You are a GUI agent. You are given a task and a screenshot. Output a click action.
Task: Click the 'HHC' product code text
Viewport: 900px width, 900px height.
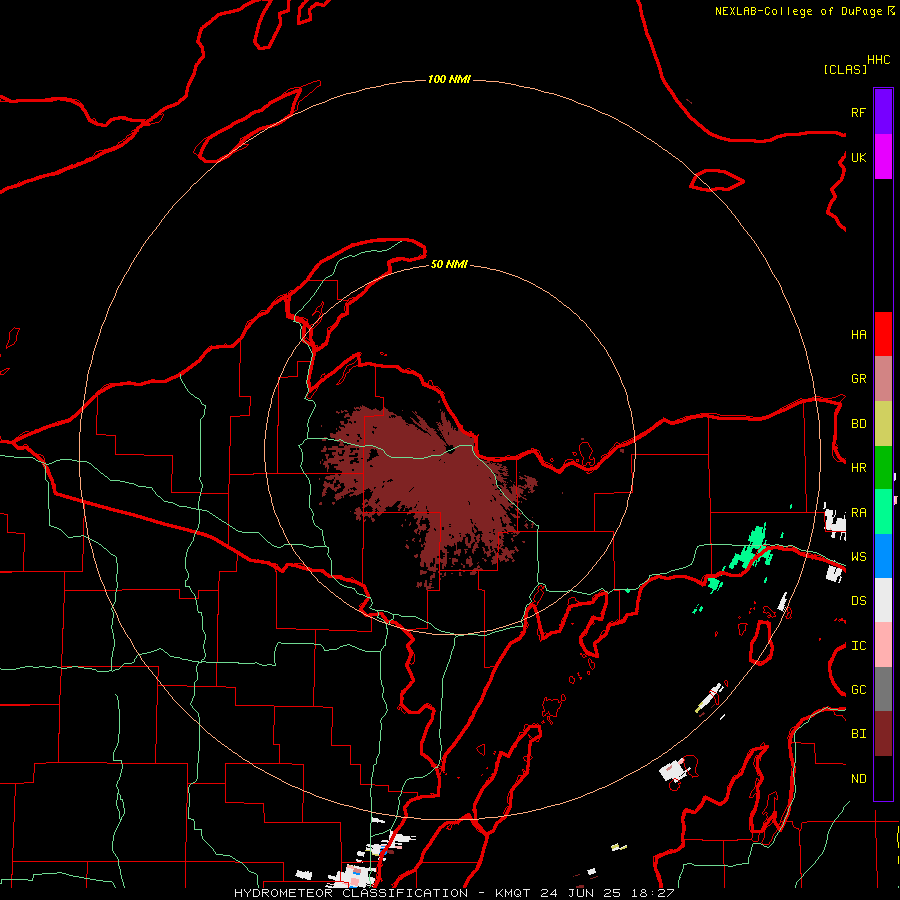(878, 60)
